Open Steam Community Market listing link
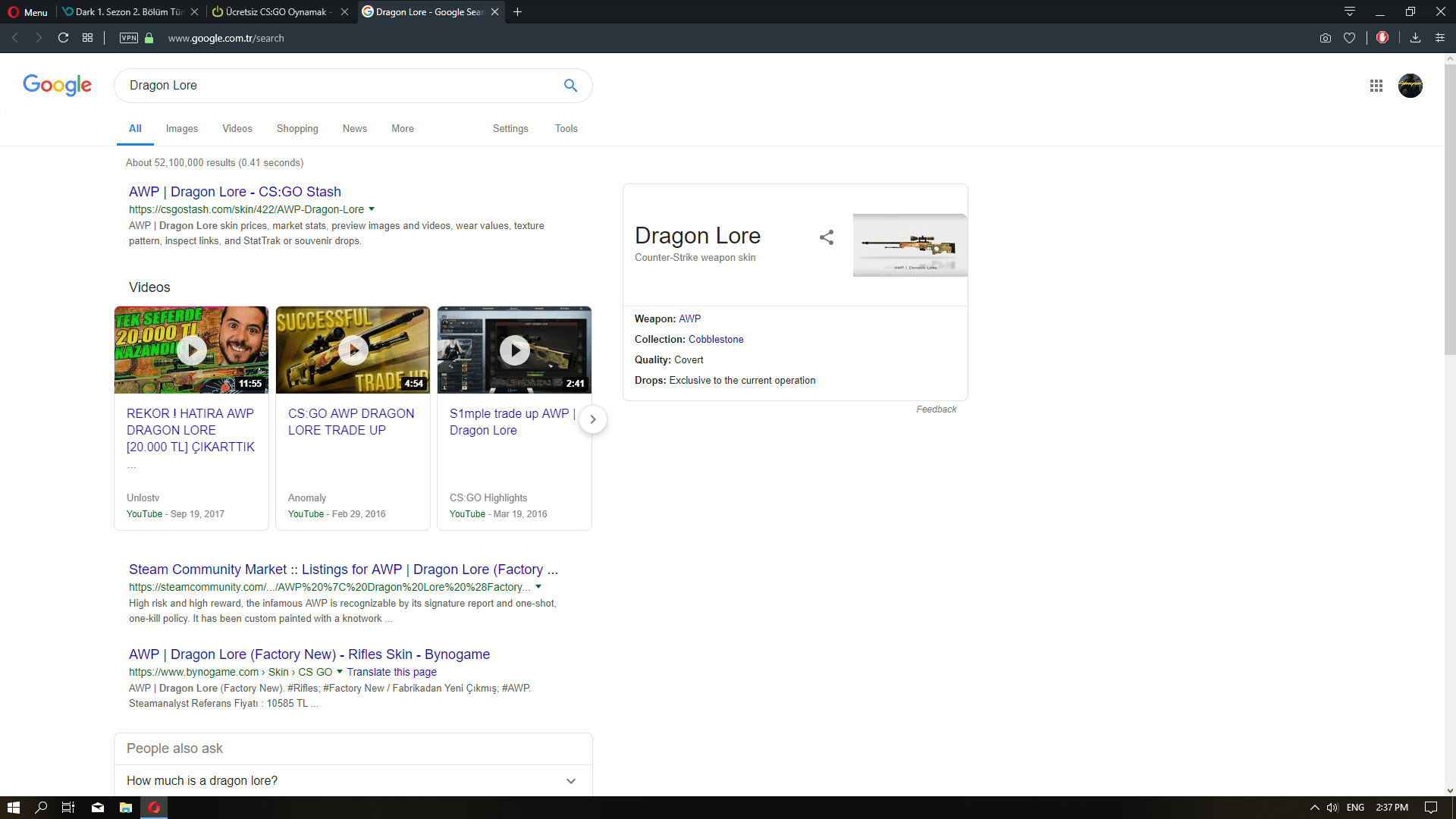The width and height of the screenshot is (1456, 819). (x=343, y=570)
